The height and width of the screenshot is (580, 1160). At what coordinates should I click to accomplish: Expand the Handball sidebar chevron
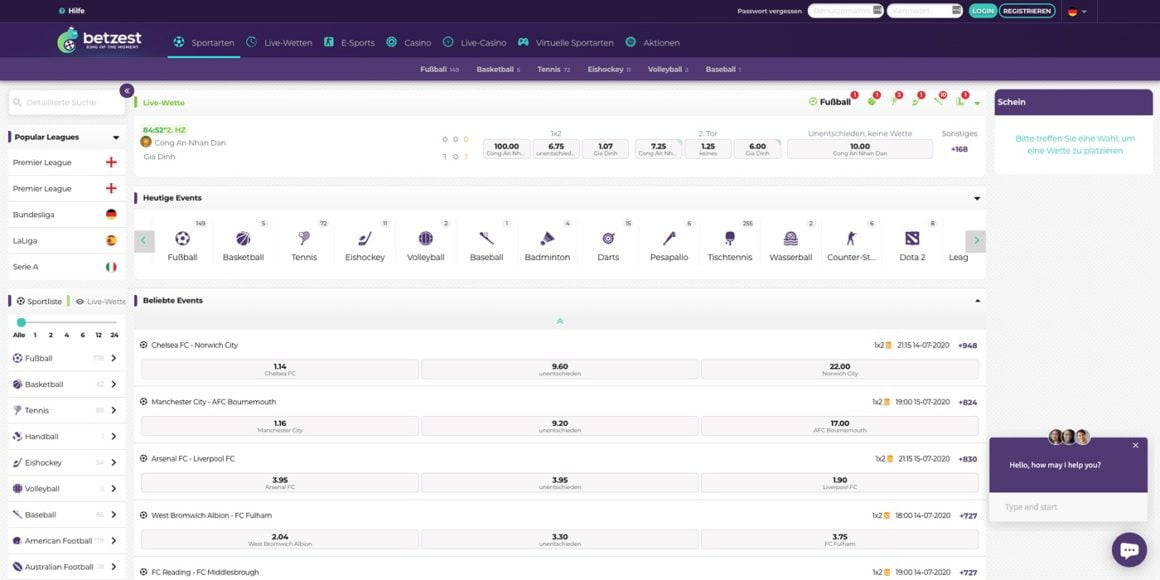(114, 436)
